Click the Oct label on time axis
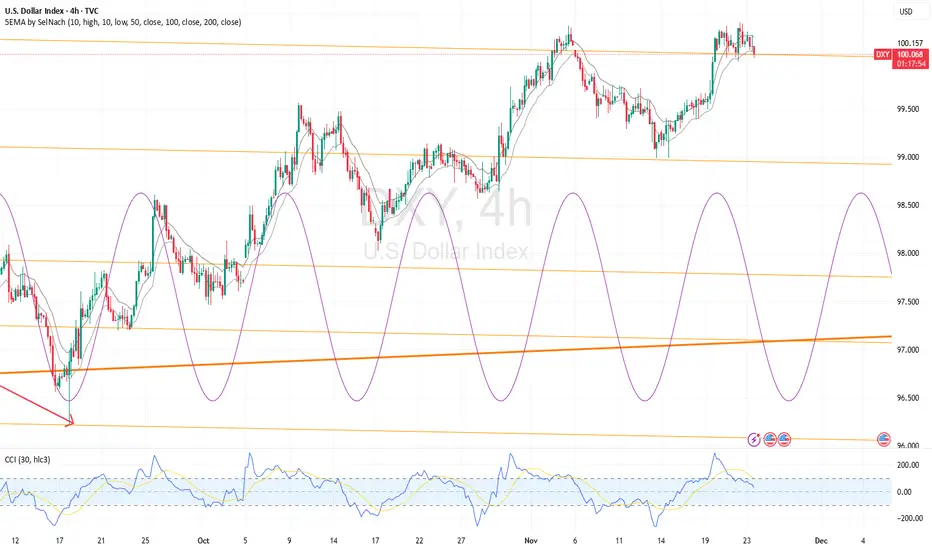932x550 pixels. [203, 540]
